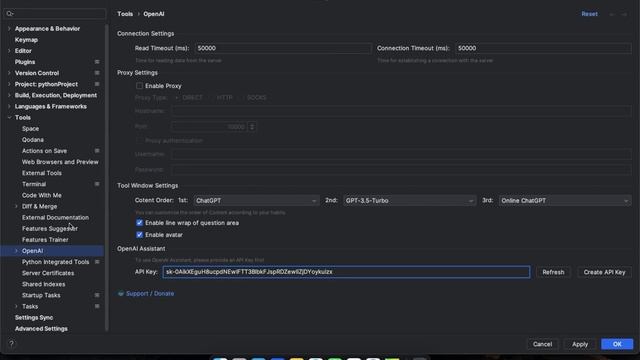Click project-level icon beside Actions on Save
The image size is (640, 360).
[x=97, y=151]
